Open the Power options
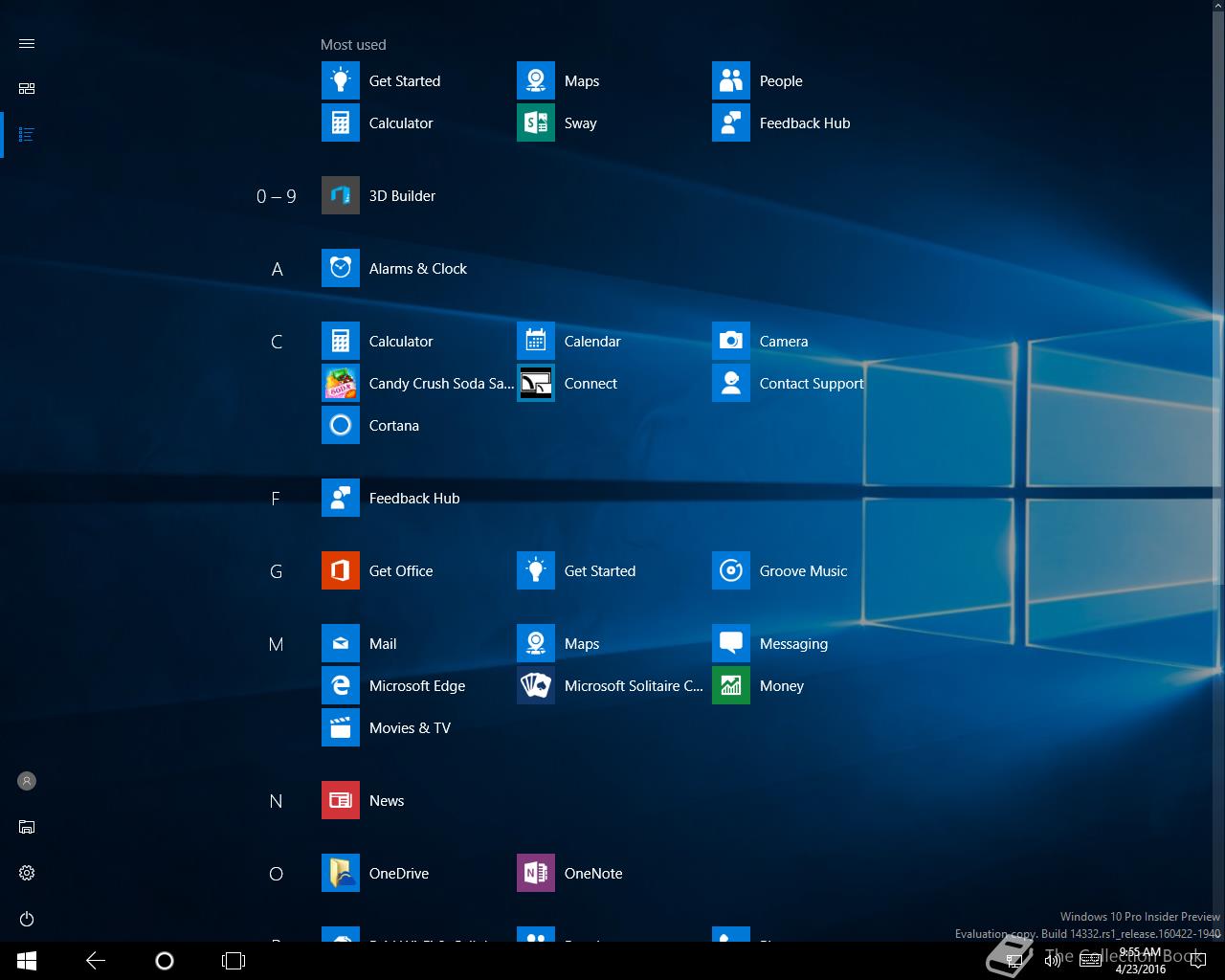The height and width of the screenshot is (980, 1225). pos(27,920)
